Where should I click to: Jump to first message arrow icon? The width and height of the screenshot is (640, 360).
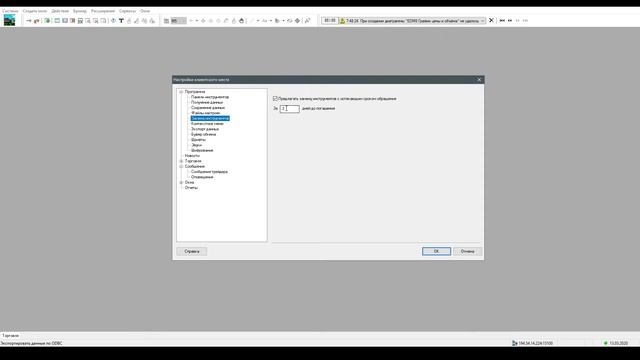[x=502, y=20]
